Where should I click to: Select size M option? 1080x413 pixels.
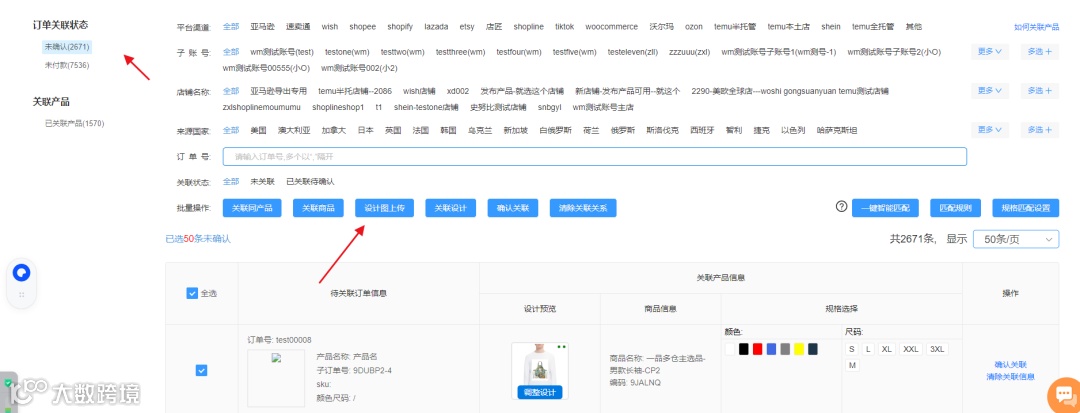pos(852,366)
